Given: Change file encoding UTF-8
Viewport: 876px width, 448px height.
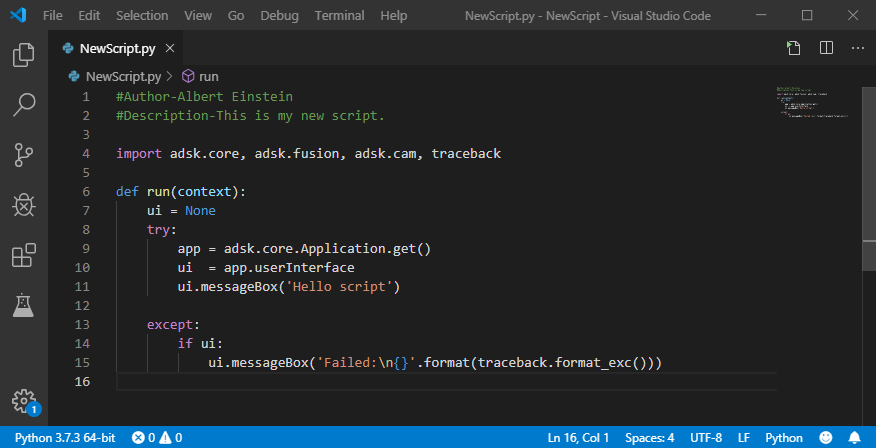Looking at the screenshot, I should click(706, 438).
